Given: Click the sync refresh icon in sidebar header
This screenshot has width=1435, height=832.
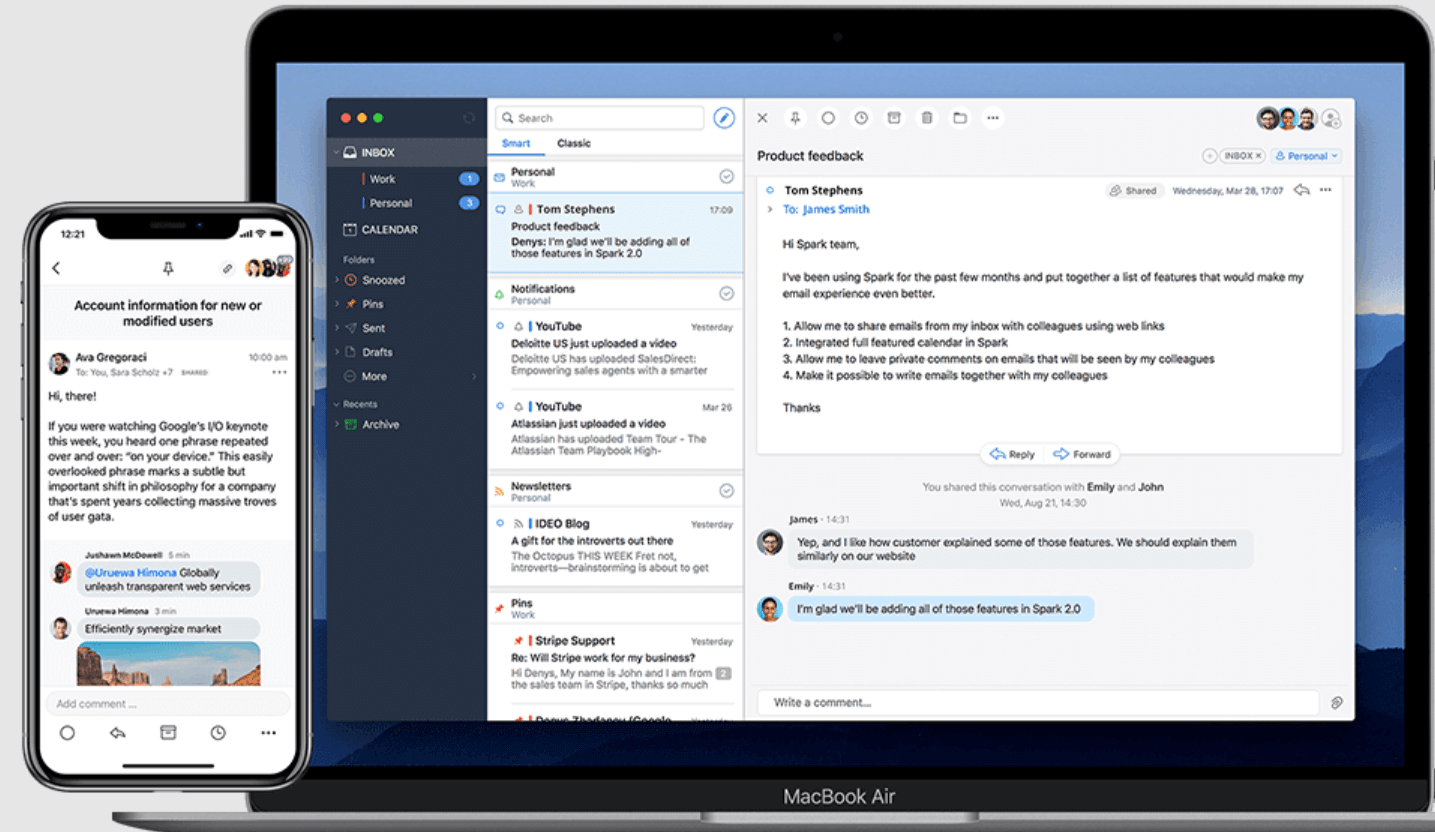Looking at the screenshot, I should click(x=469, y=118).
